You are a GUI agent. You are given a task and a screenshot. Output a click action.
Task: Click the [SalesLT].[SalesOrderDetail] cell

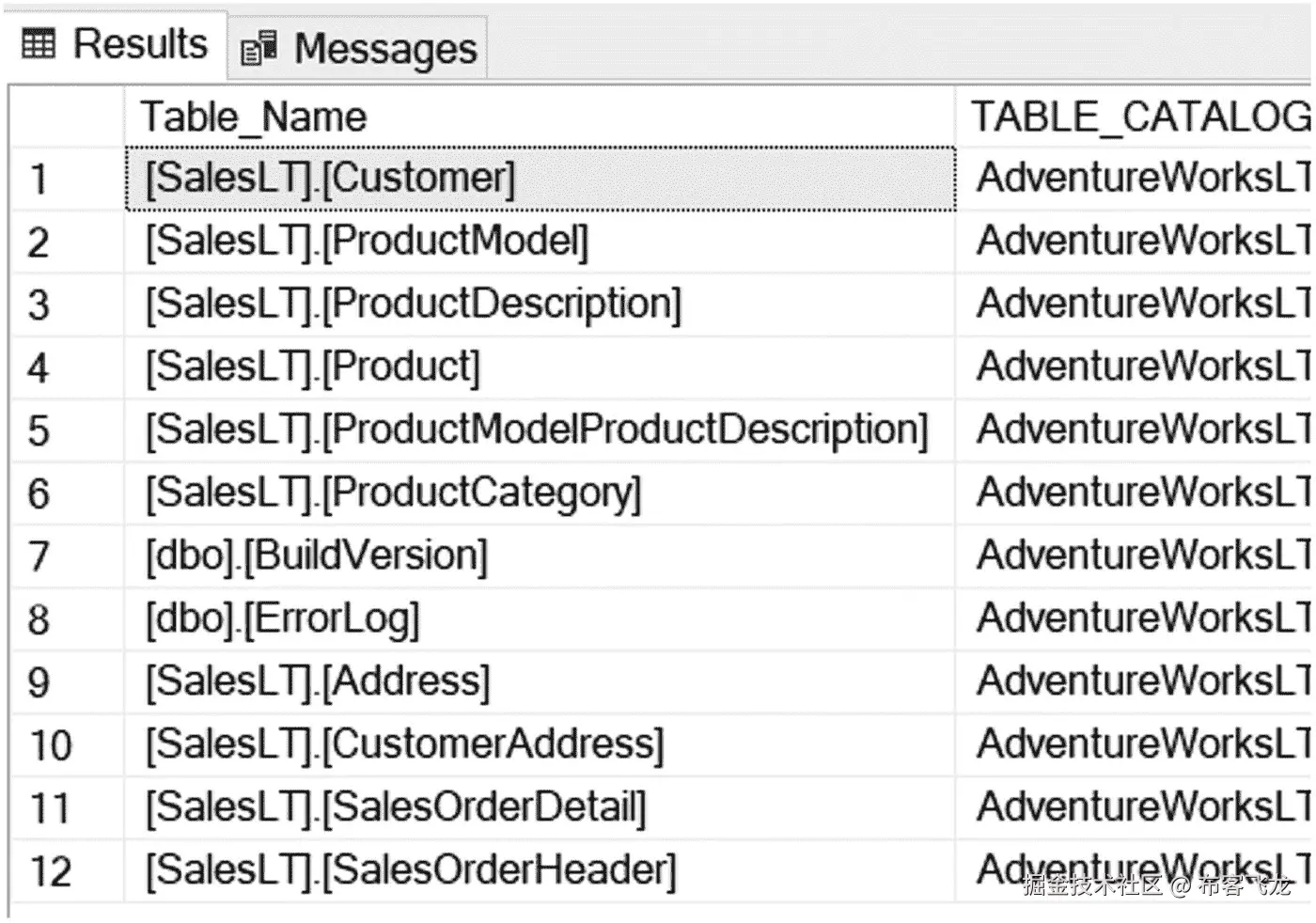(540, 808)
